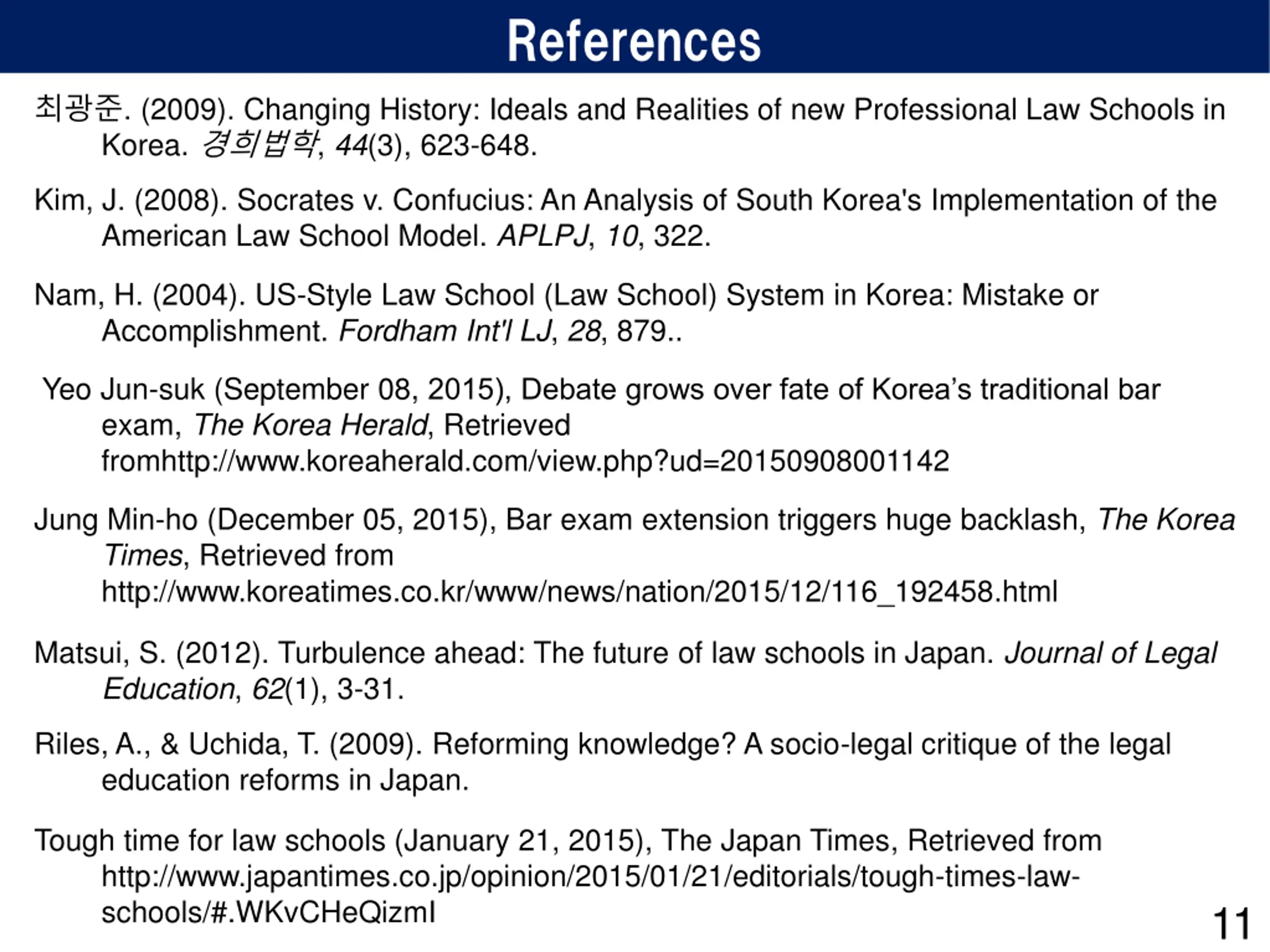Click italic 'The Korea Herald' source name
Image resolution: width=1270 pixels, height=952 pixels.
(311, 426)
